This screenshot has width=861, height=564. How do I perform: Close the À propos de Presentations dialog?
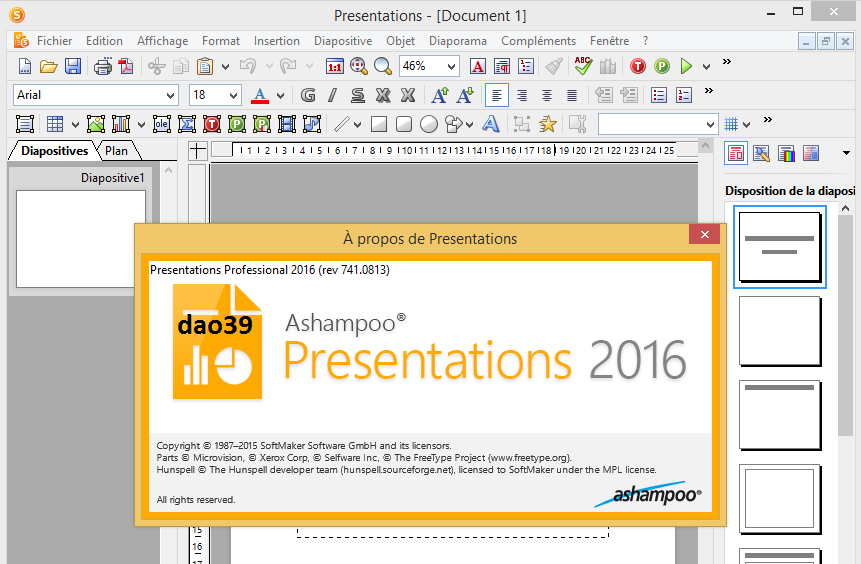coord(704,234)
